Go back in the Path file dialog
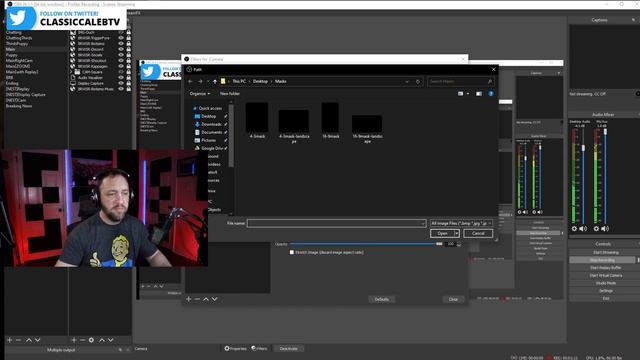640x360 pixels. (190, 81)
